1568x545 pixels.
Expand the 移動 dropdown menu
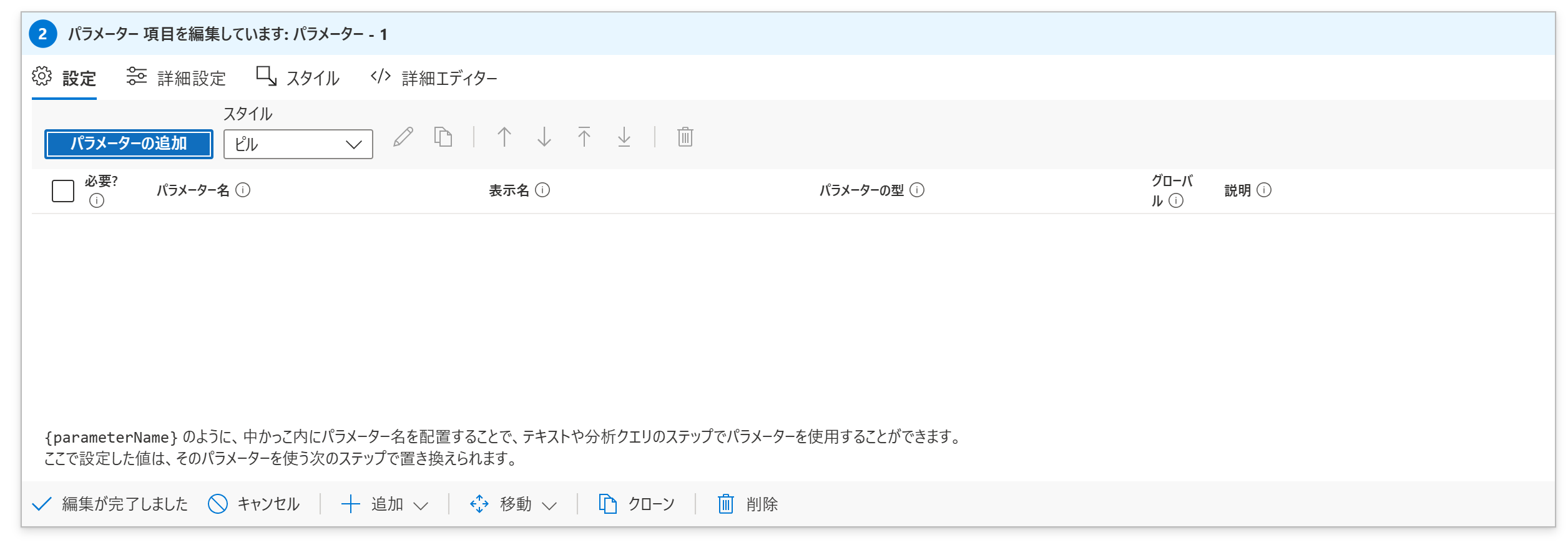click(x=513, y=504)
